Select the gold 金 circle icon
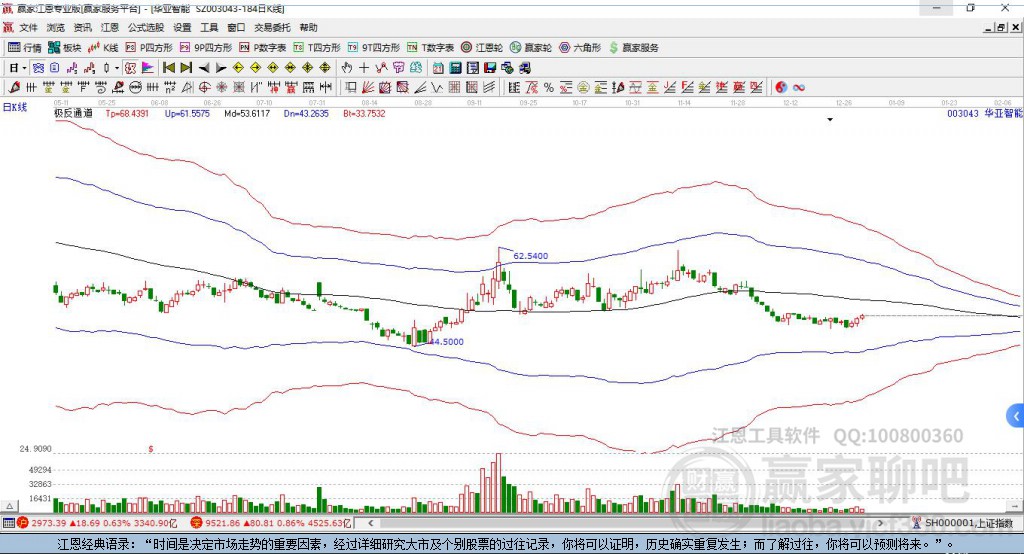1024x554 pixels. 583,87
